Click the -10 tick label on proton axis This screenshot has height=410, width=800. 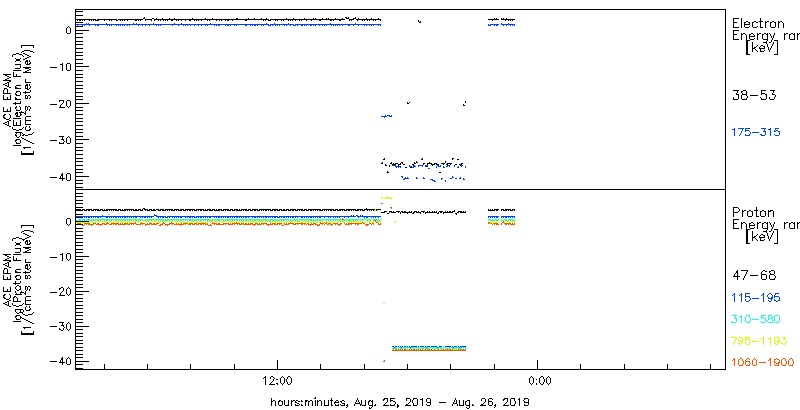pos(62,257)
